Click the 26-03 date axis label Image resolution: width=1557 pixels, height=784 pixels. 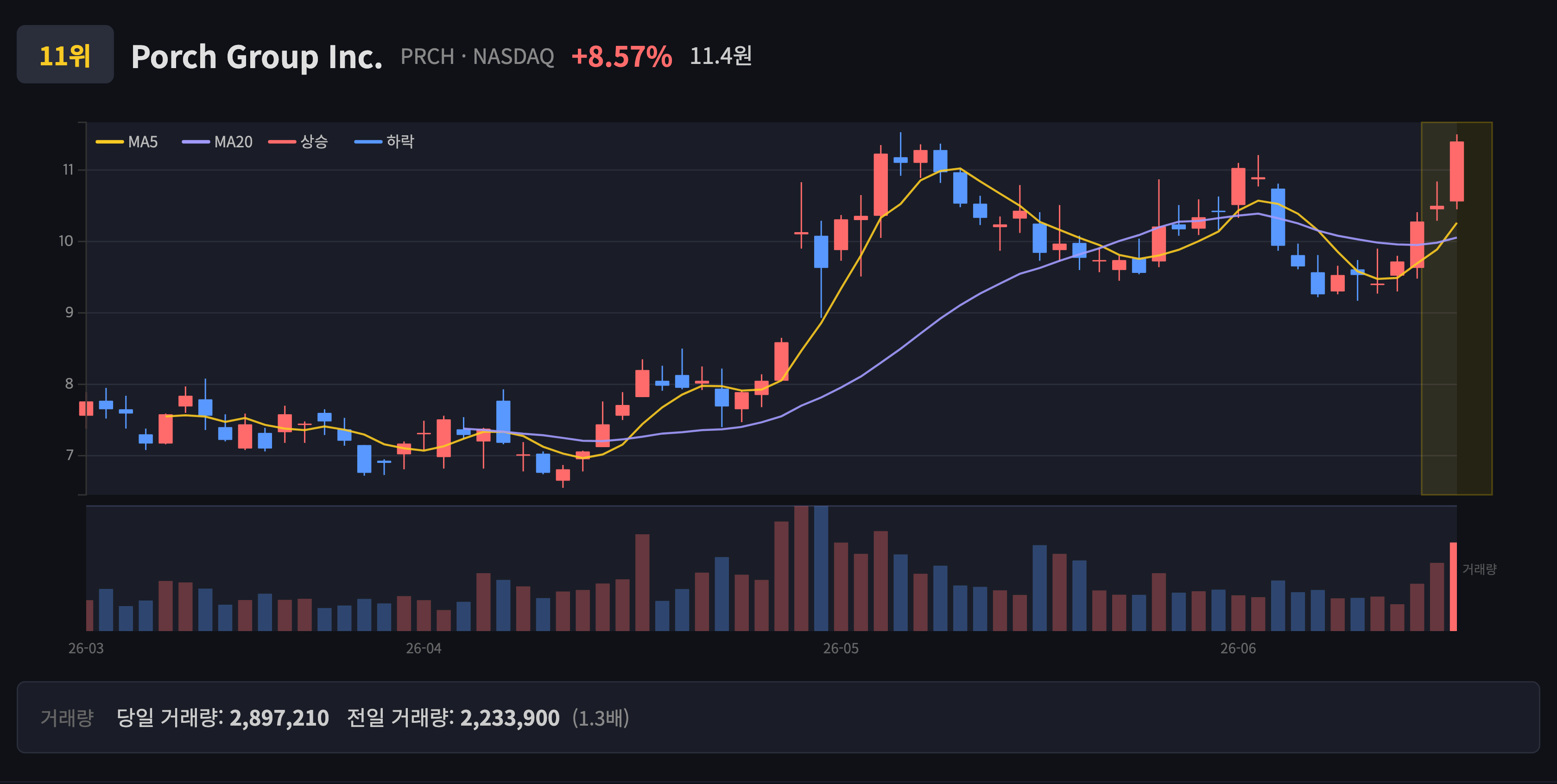86,648
